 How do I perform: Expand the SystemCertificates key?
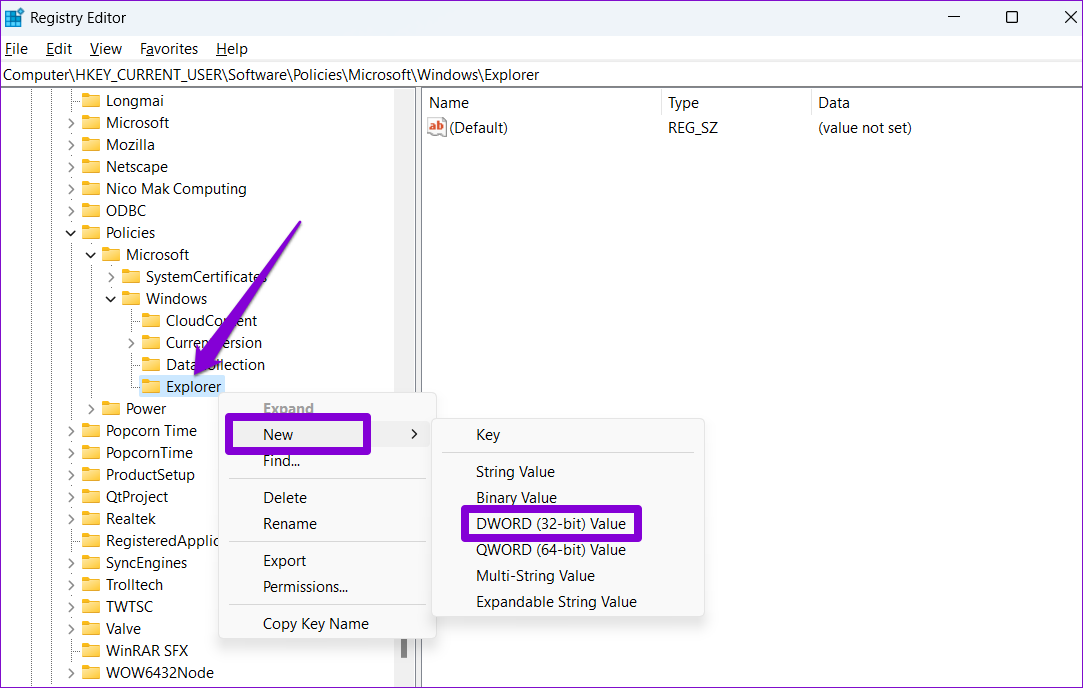111,276
